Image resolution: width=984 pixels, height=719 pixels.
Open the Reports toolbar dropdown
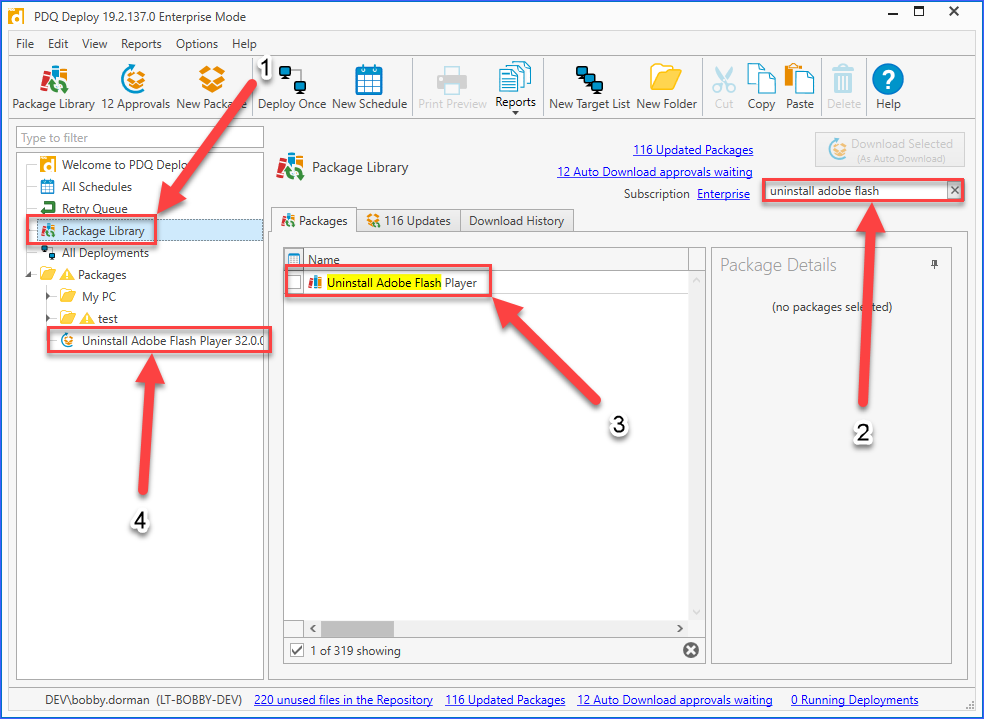coord(515,88)
